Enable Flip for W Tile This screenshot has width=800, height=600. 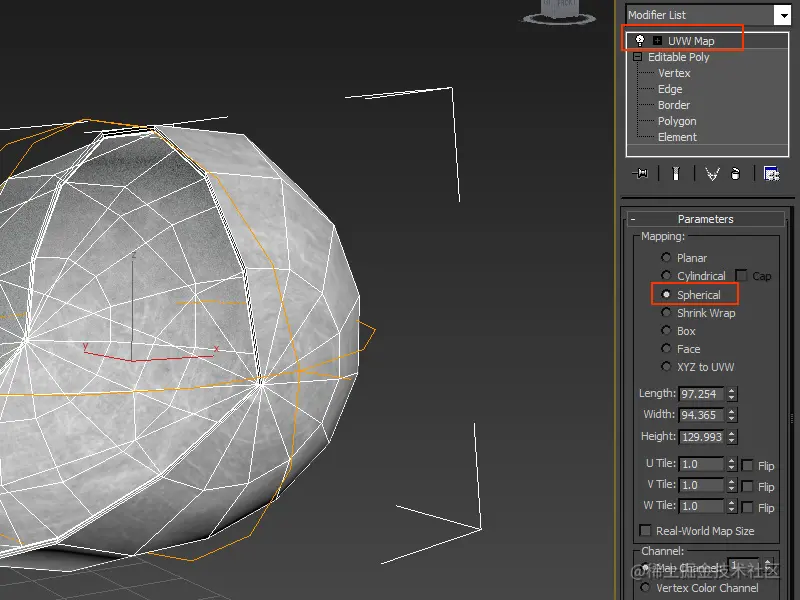pos(747,507)
